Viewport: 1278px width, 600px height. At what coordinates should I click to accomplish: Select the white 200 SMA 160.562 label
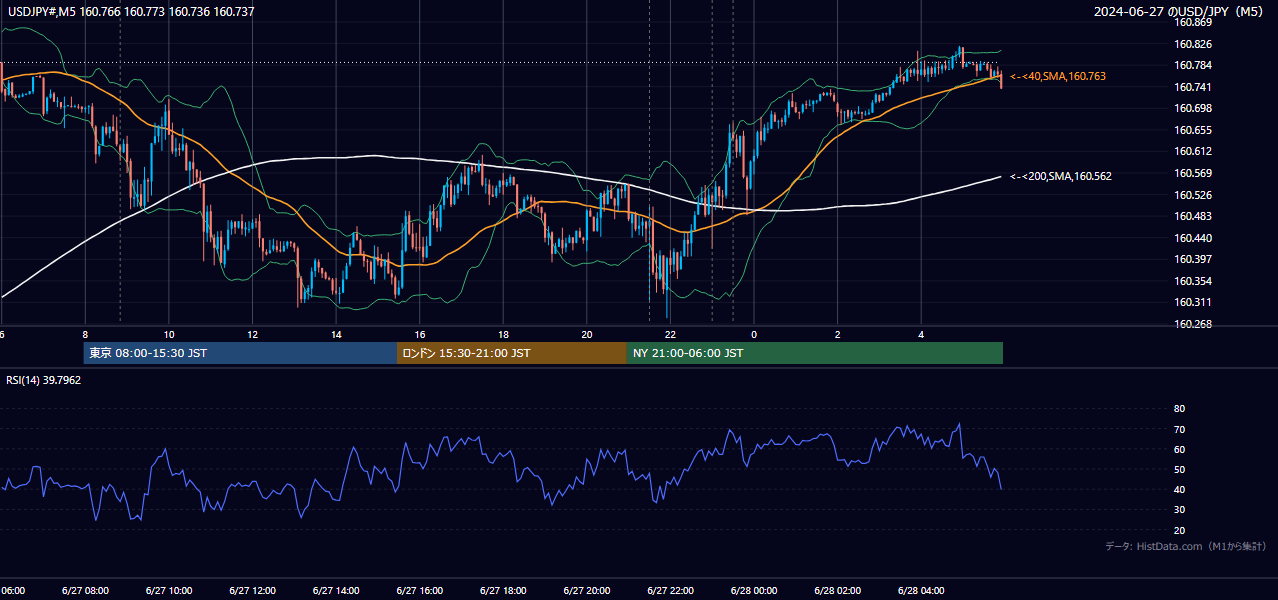coord(1061,176)
